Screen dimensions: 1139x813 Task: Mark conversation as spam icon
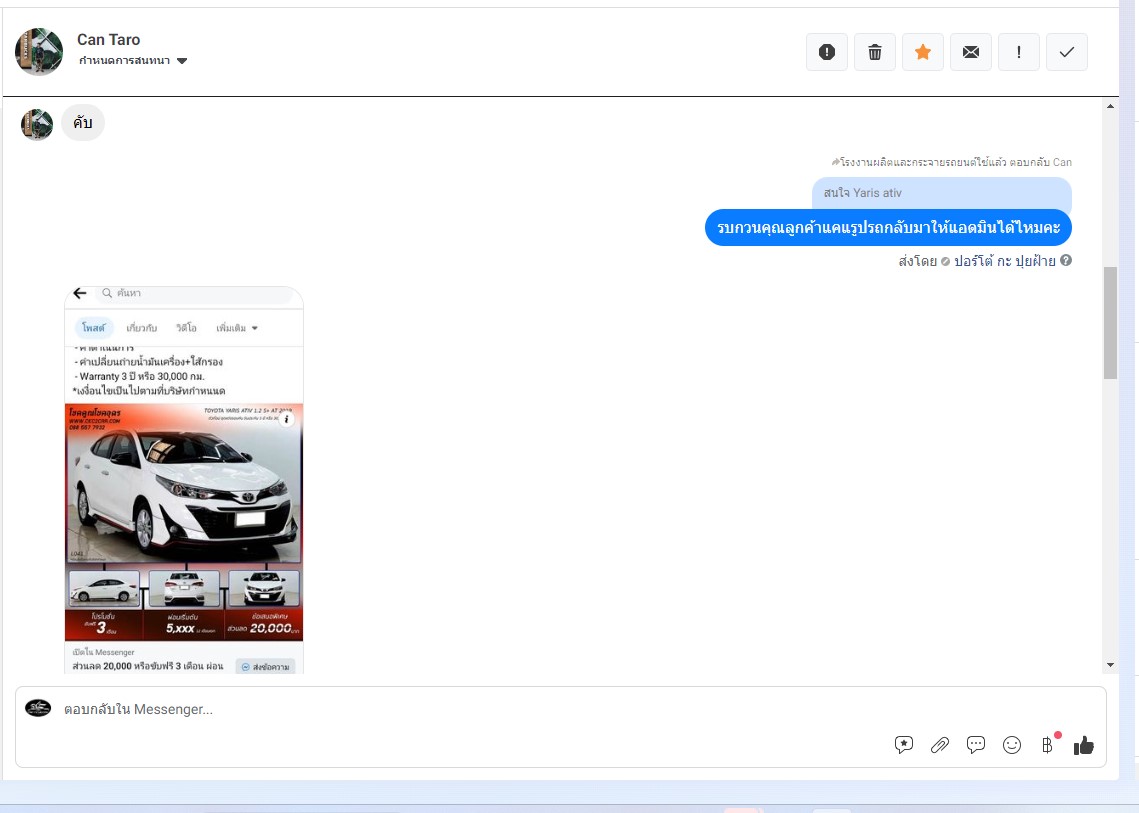[827, 52]
